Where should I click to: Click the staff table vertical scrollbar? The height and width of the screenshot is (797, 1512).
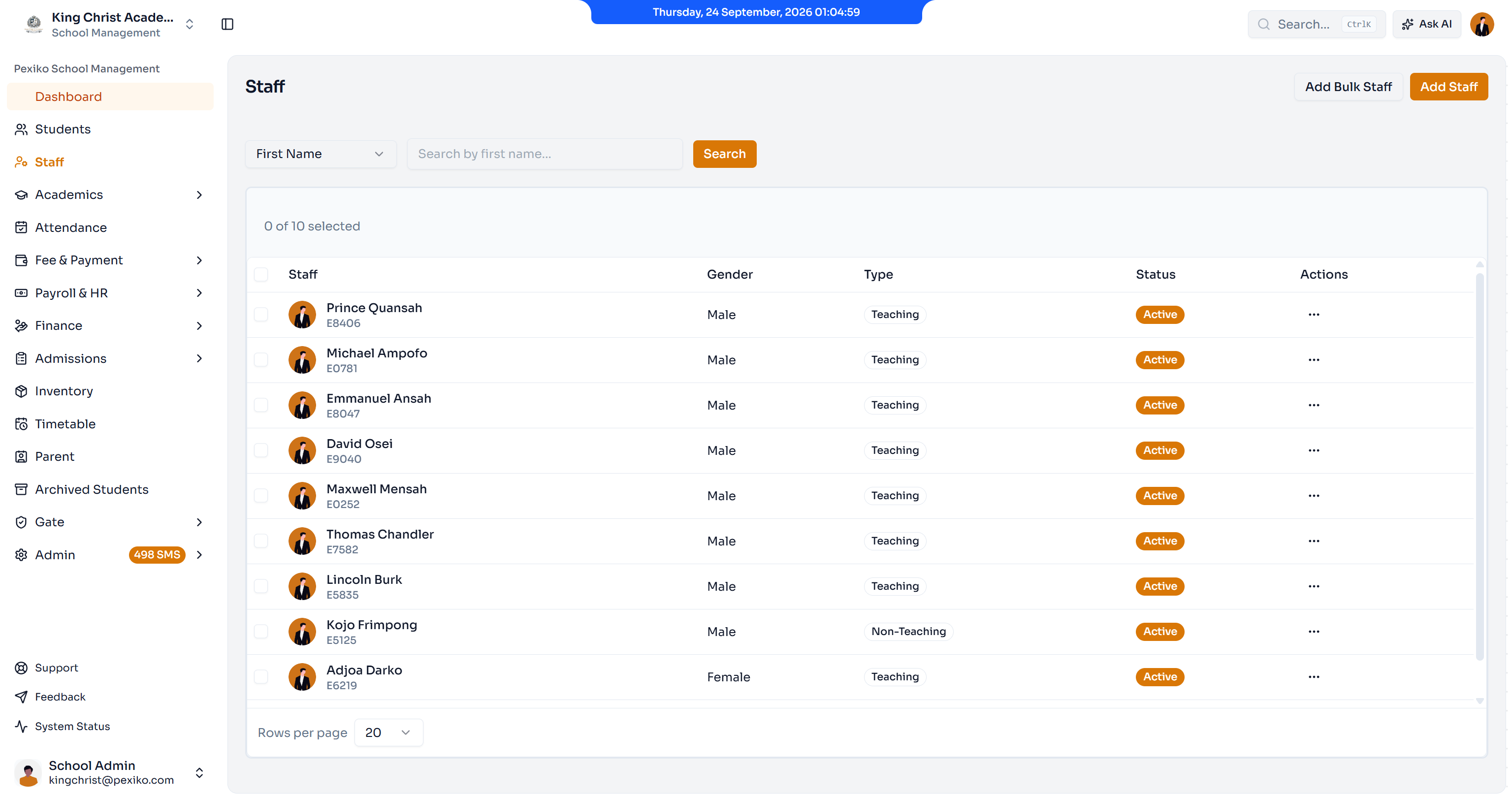[1479, 467]
